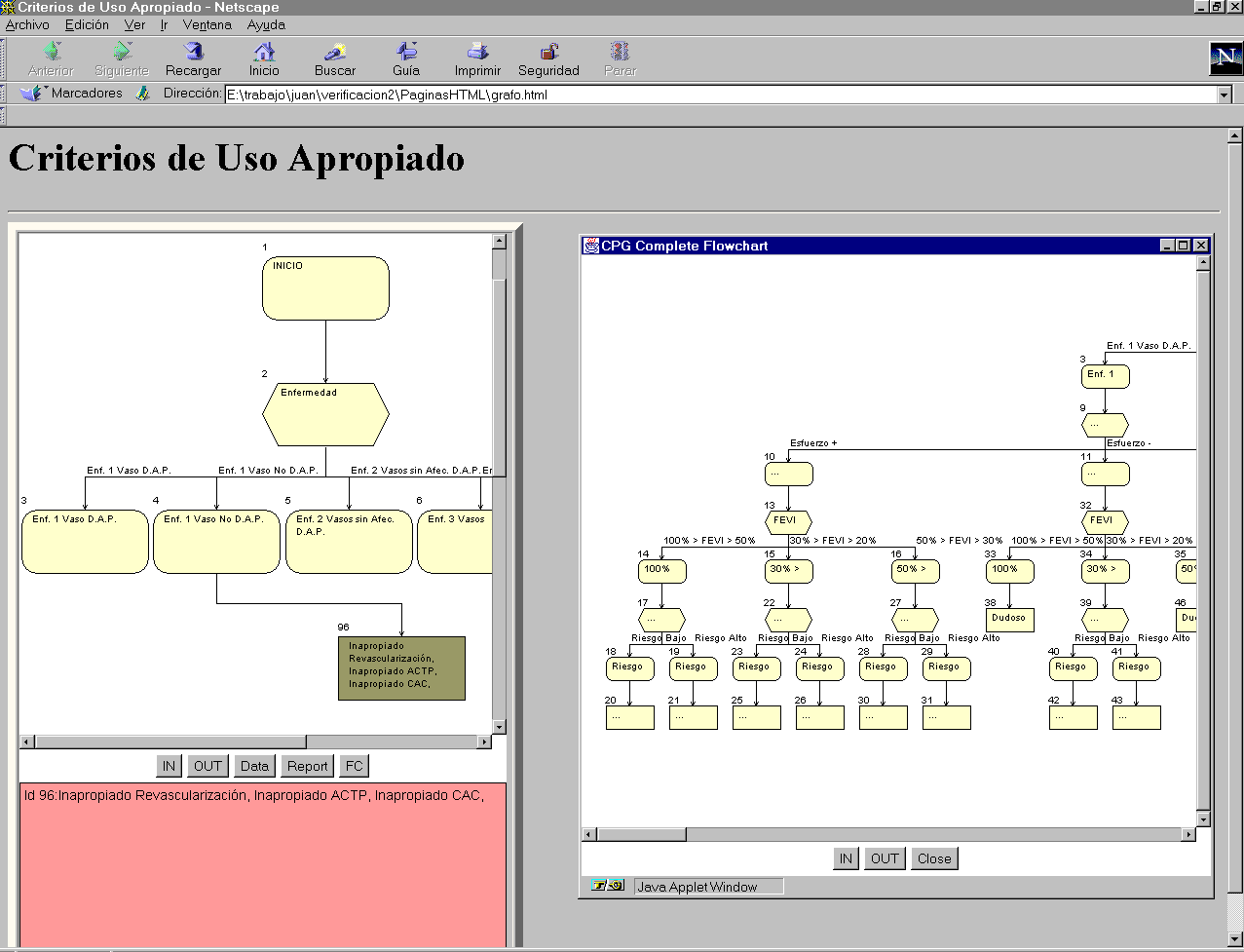Viewport: 1244px width, 952px height.
Task: Click the Inicio home icon
Action: coord(264,52)
